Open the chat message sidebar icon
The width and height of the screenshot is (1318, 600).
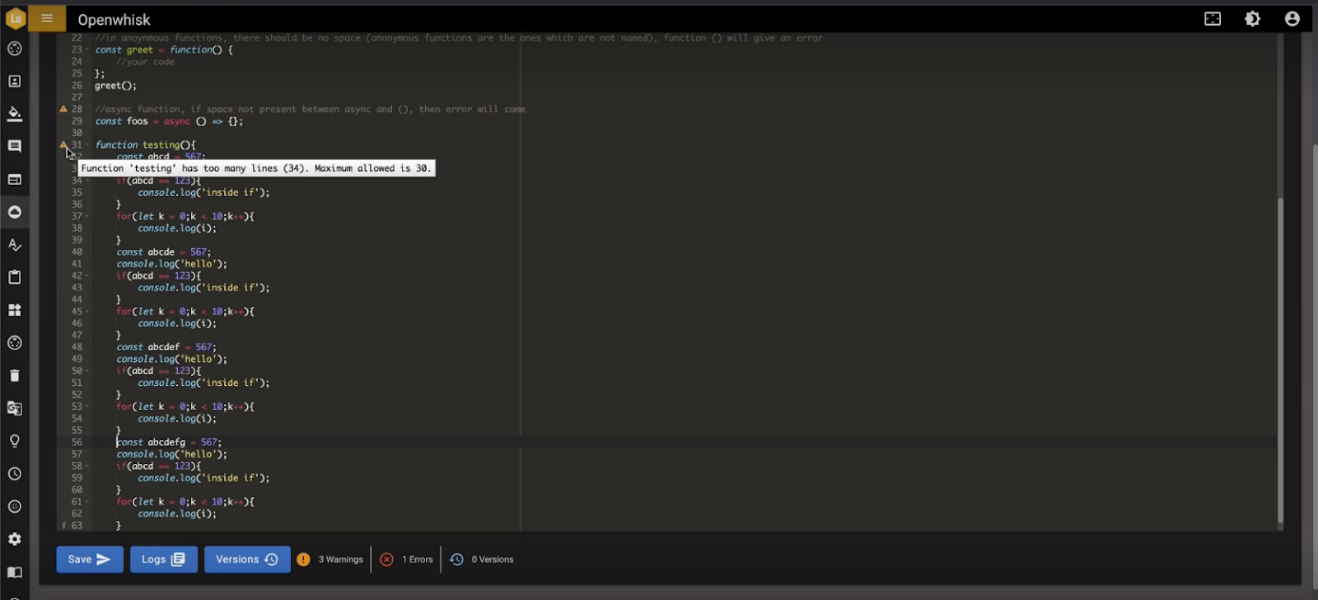[15, 146]
